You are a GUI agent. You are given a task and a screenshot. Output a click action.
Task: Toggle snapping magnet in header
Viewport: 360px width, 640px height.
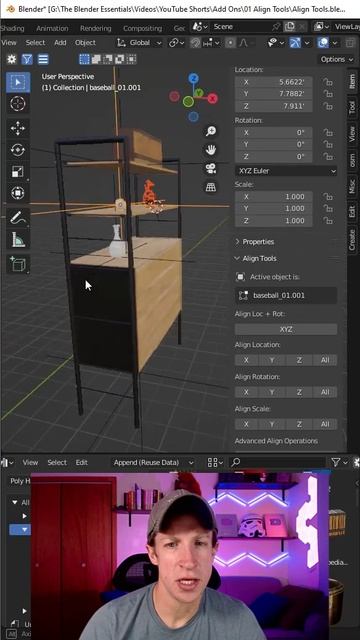click(x=196, y=42)
